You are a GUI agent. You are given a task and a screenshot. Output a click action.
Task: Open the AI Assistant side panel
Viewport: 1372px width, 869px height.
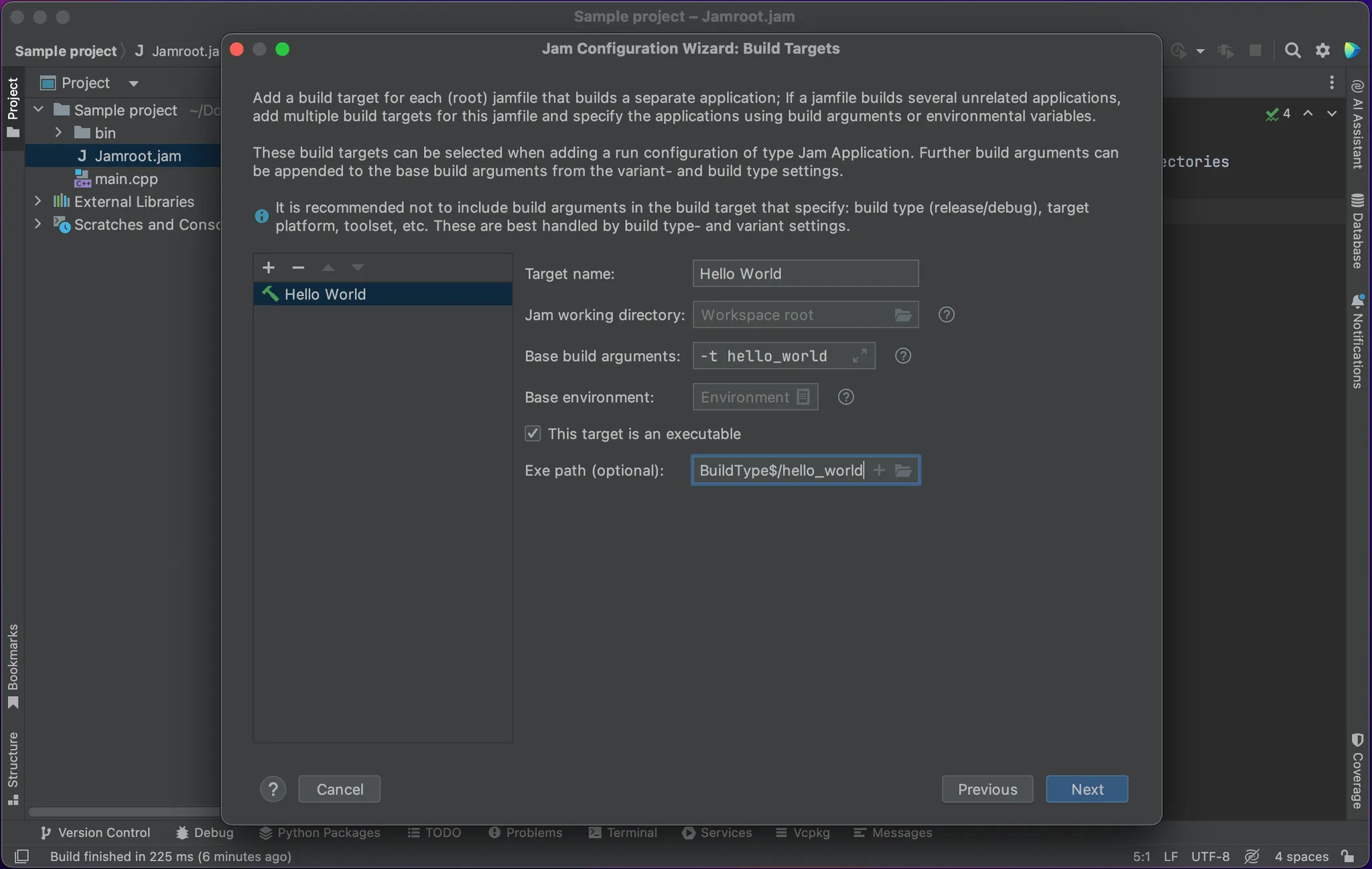point(1357,124)
